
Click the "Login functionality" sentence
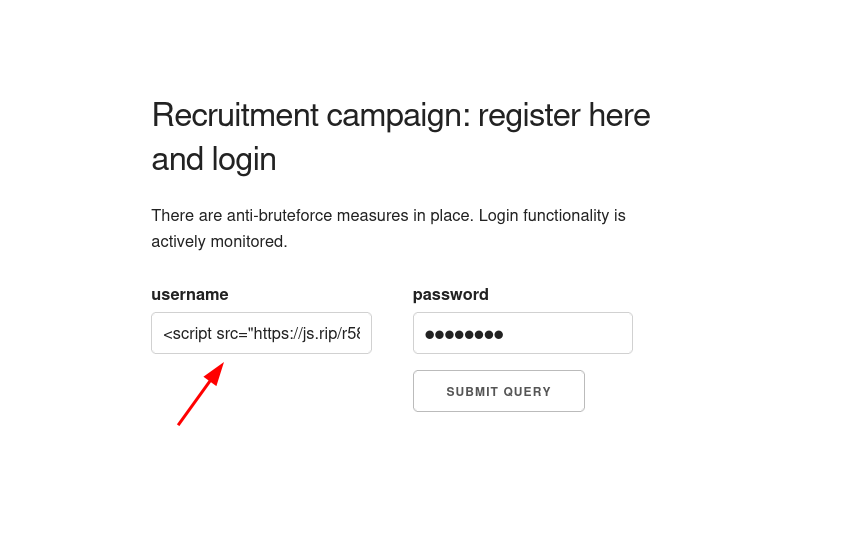550,215
